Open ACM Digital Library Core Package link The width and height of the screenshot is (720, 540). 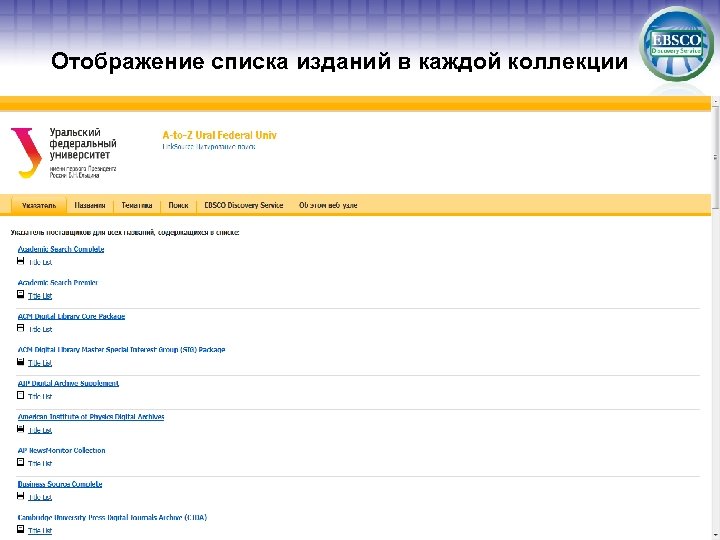[x=71, y=316]
